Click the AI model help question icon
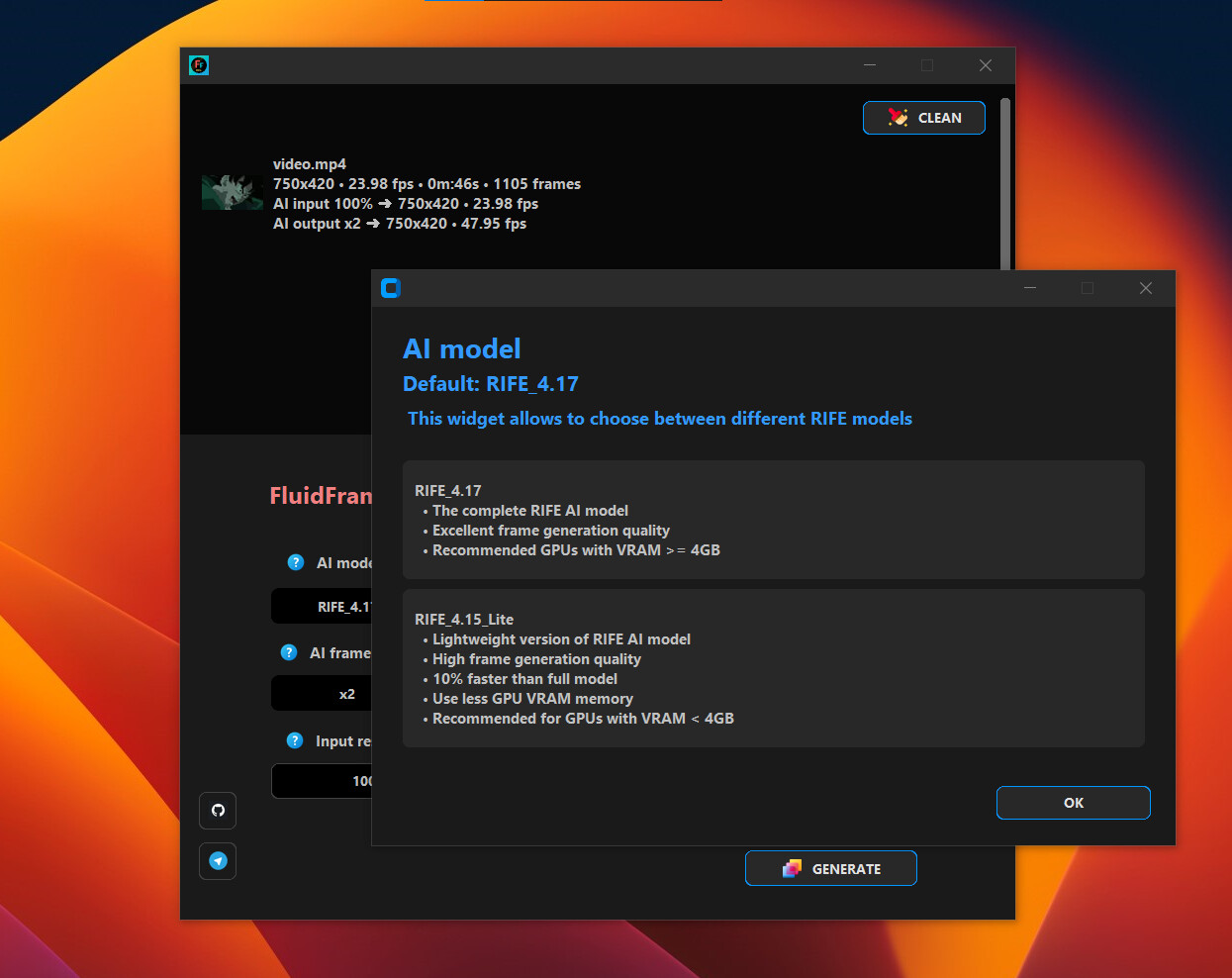 click(295, 562)
